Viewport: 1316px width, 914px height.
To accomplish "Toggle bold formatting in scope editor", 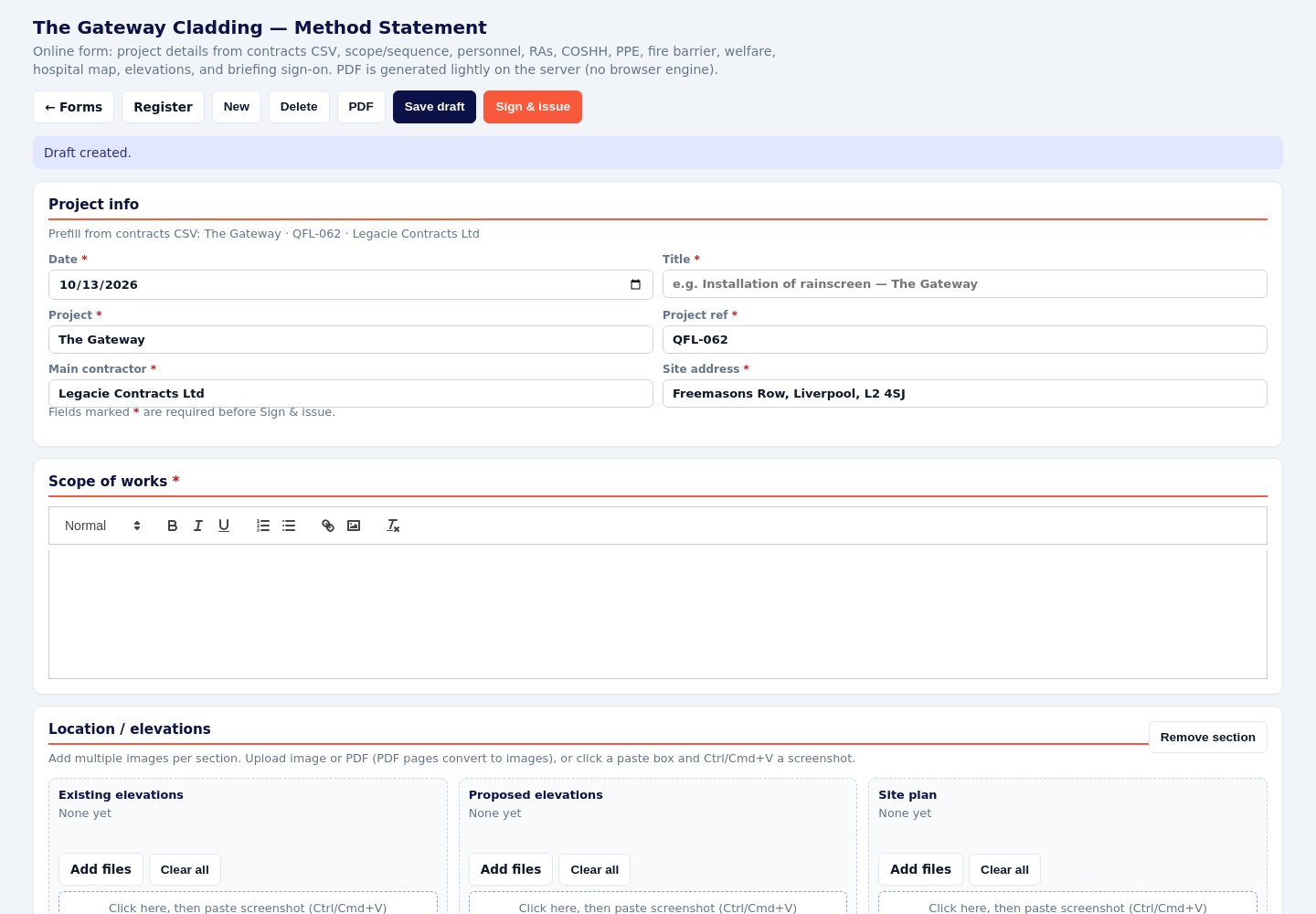I will 172,526.
